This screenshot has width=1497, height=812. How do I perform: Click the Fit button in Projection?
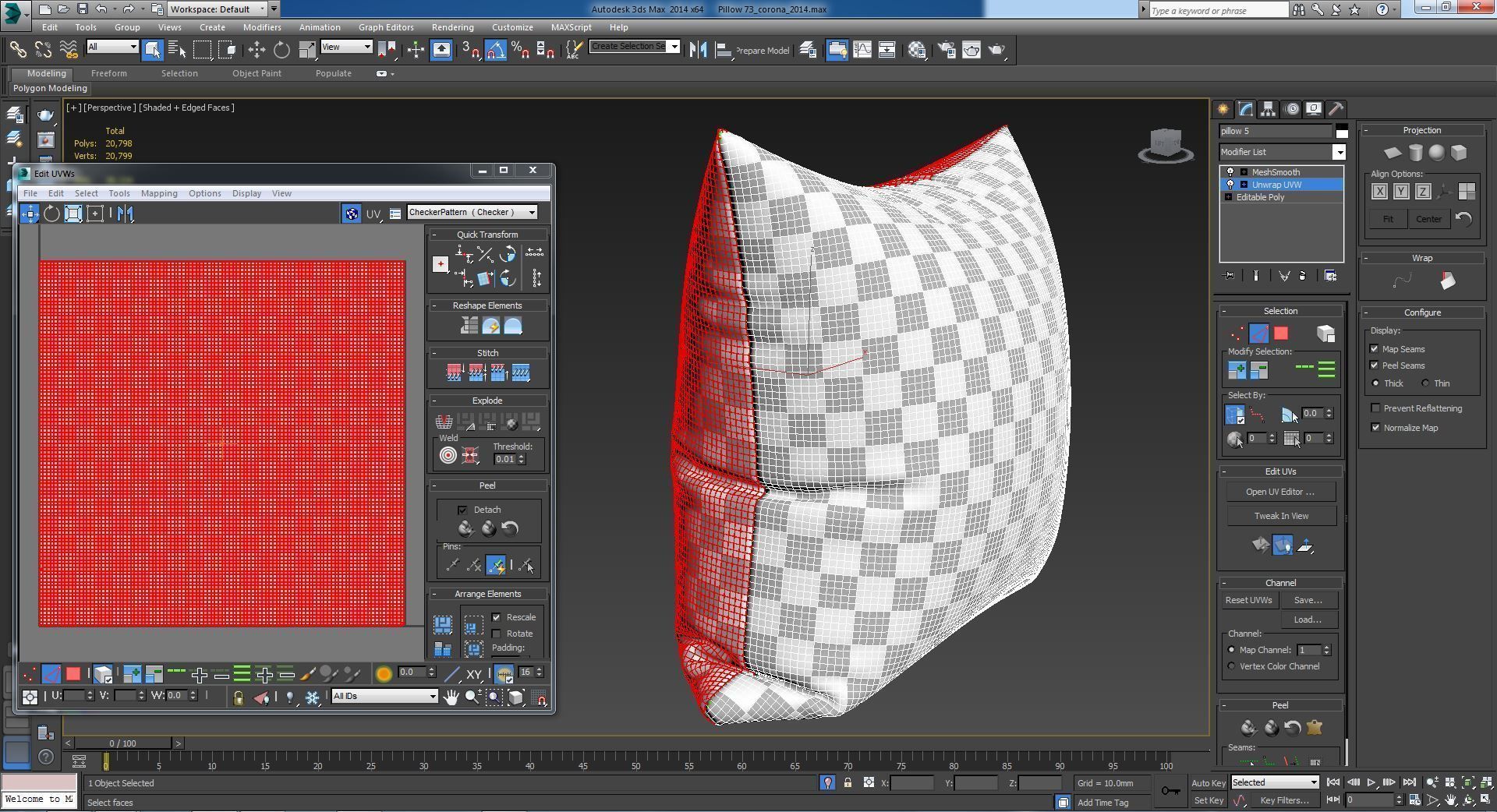point(1388,219)
